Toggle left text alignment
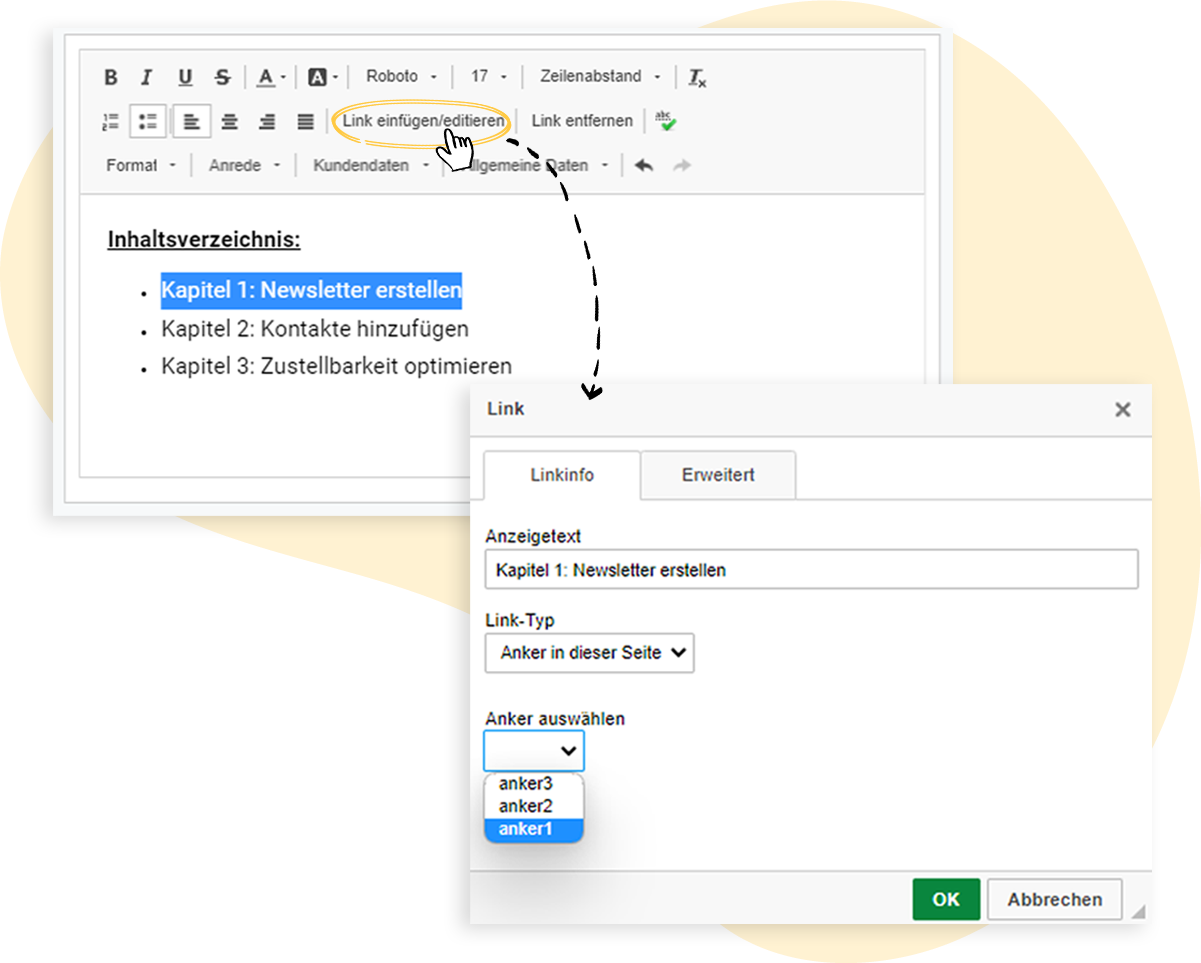This screenshot has width=1201, height=963. click(192, 122)
